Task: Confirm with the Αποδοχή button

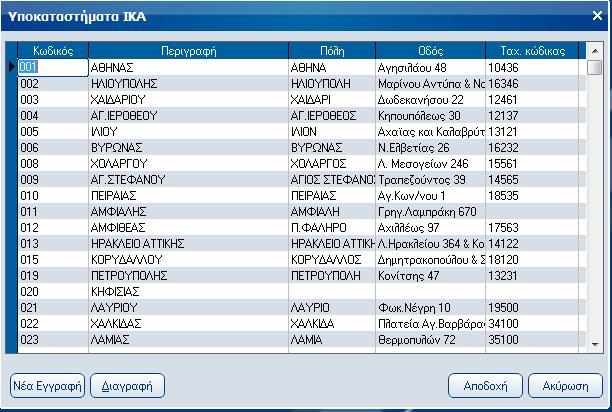Action: point(485,386)
